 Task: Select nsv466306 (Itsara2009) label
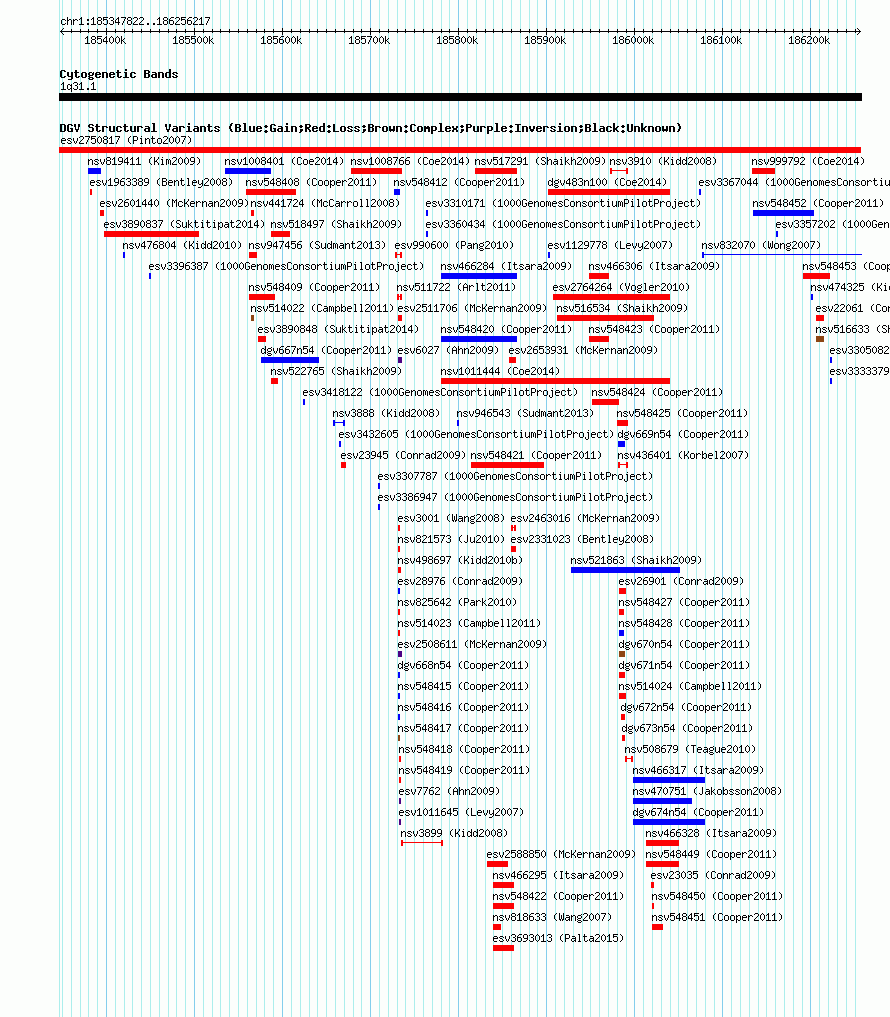654,266
